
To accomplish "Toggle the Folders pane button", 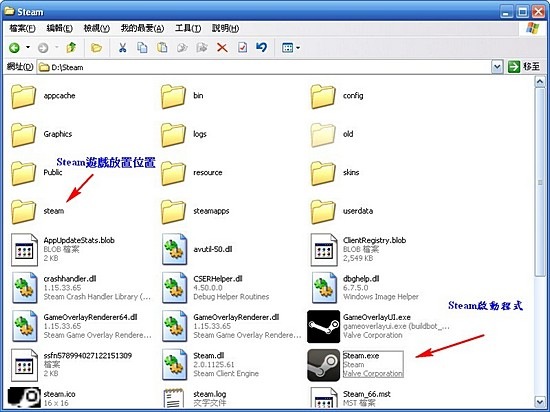I will tap(96, 47).
